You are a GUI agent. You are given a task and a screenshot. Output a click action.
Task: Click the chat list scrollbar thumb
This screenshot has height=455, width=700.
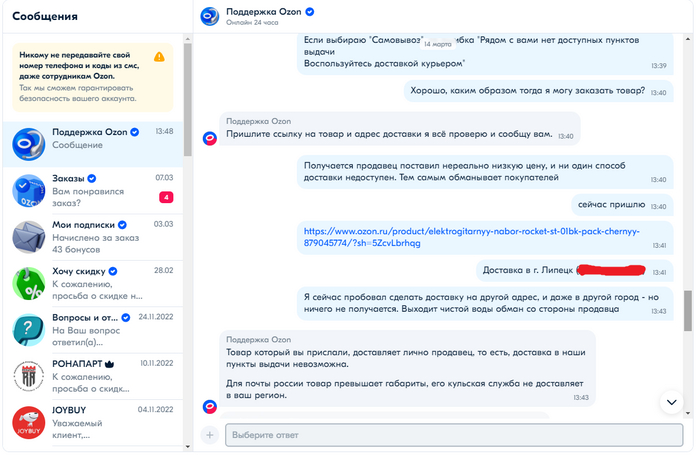(188, 99)
